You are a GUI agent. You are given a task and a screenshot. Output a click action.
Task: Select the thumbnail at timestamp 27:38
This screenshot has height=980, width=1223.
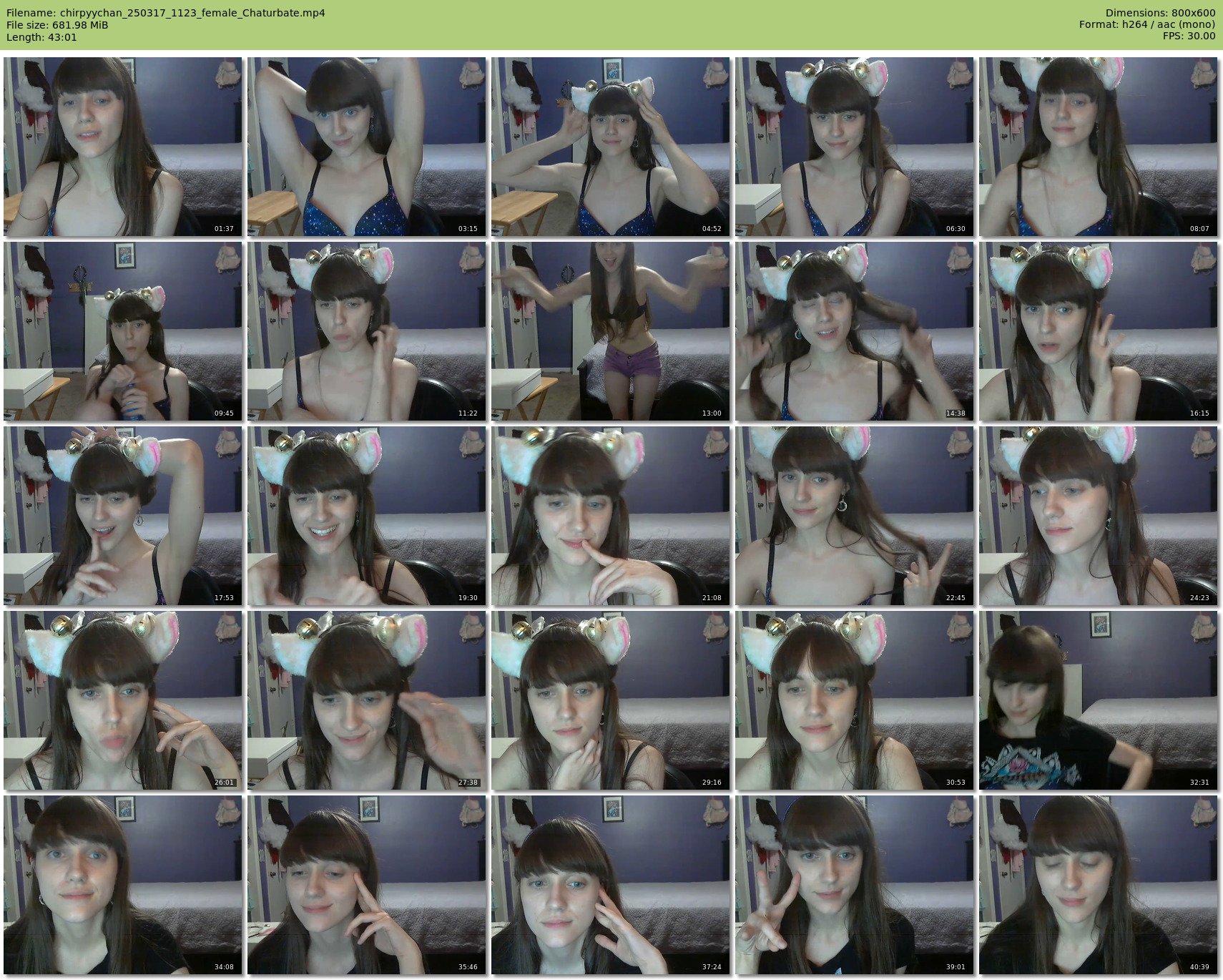point(367,700)
